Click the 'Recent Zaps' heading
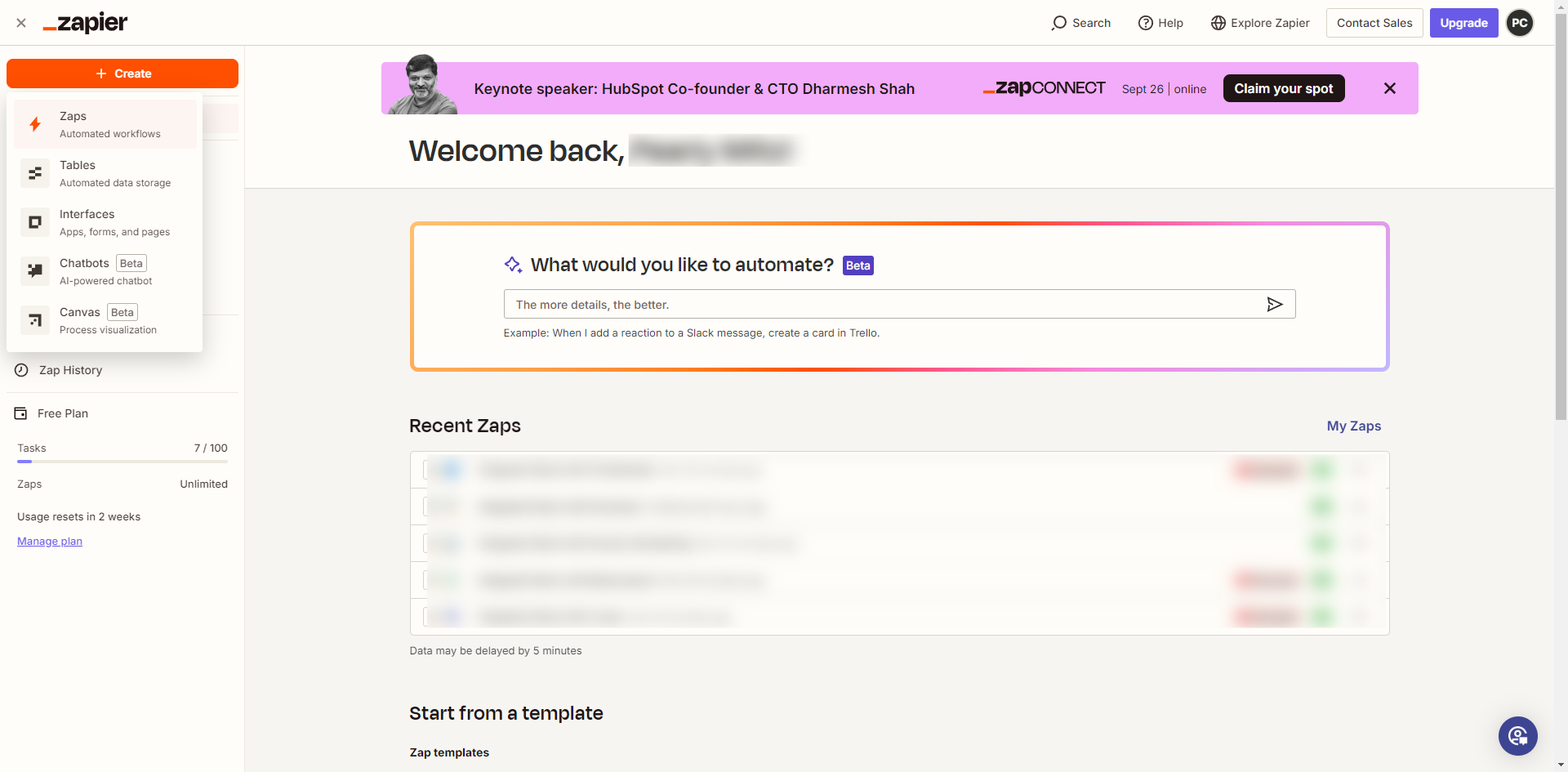This screenshot has height=772, width=1568. (x=465, y=426)
